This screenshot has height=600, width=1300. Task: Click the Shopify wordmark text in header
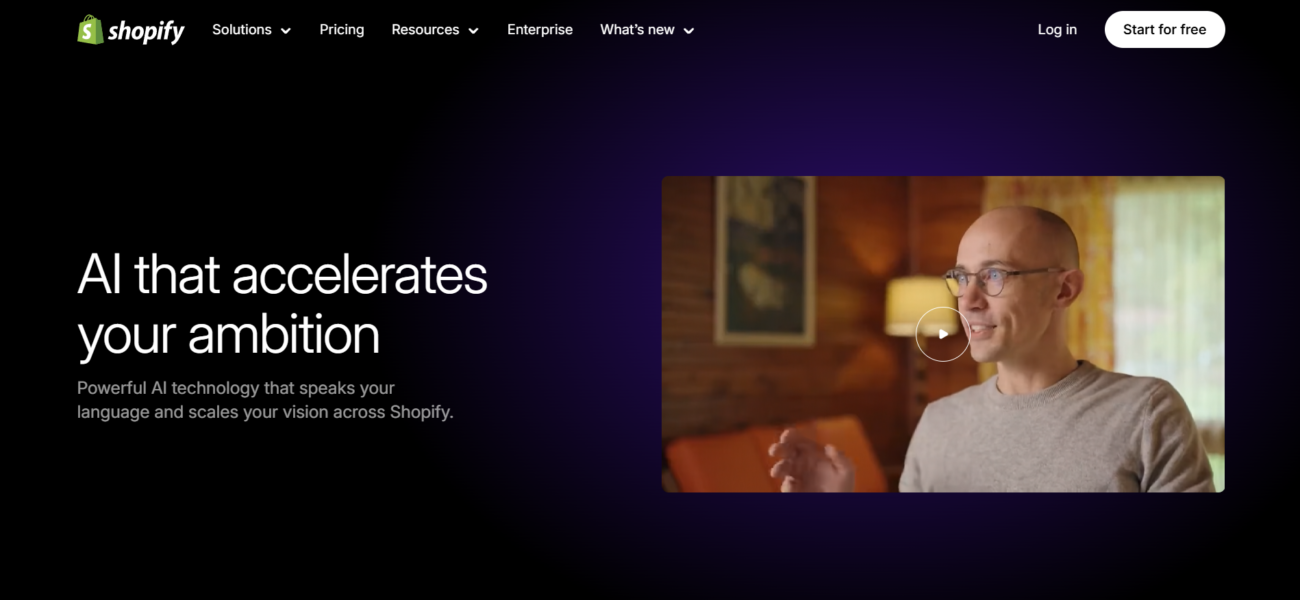tap(146, 32)
